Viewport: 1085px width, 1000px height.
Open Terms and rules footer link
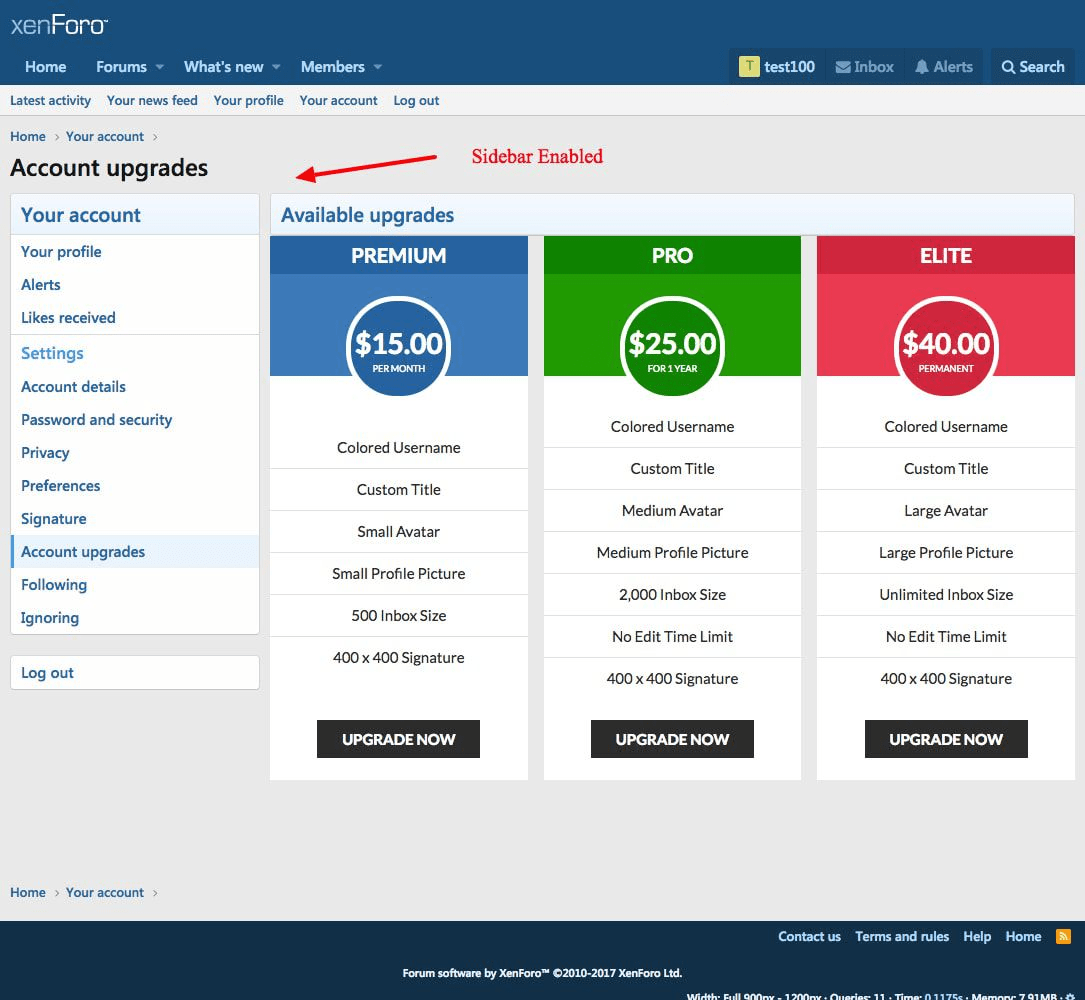pos(901,936)
